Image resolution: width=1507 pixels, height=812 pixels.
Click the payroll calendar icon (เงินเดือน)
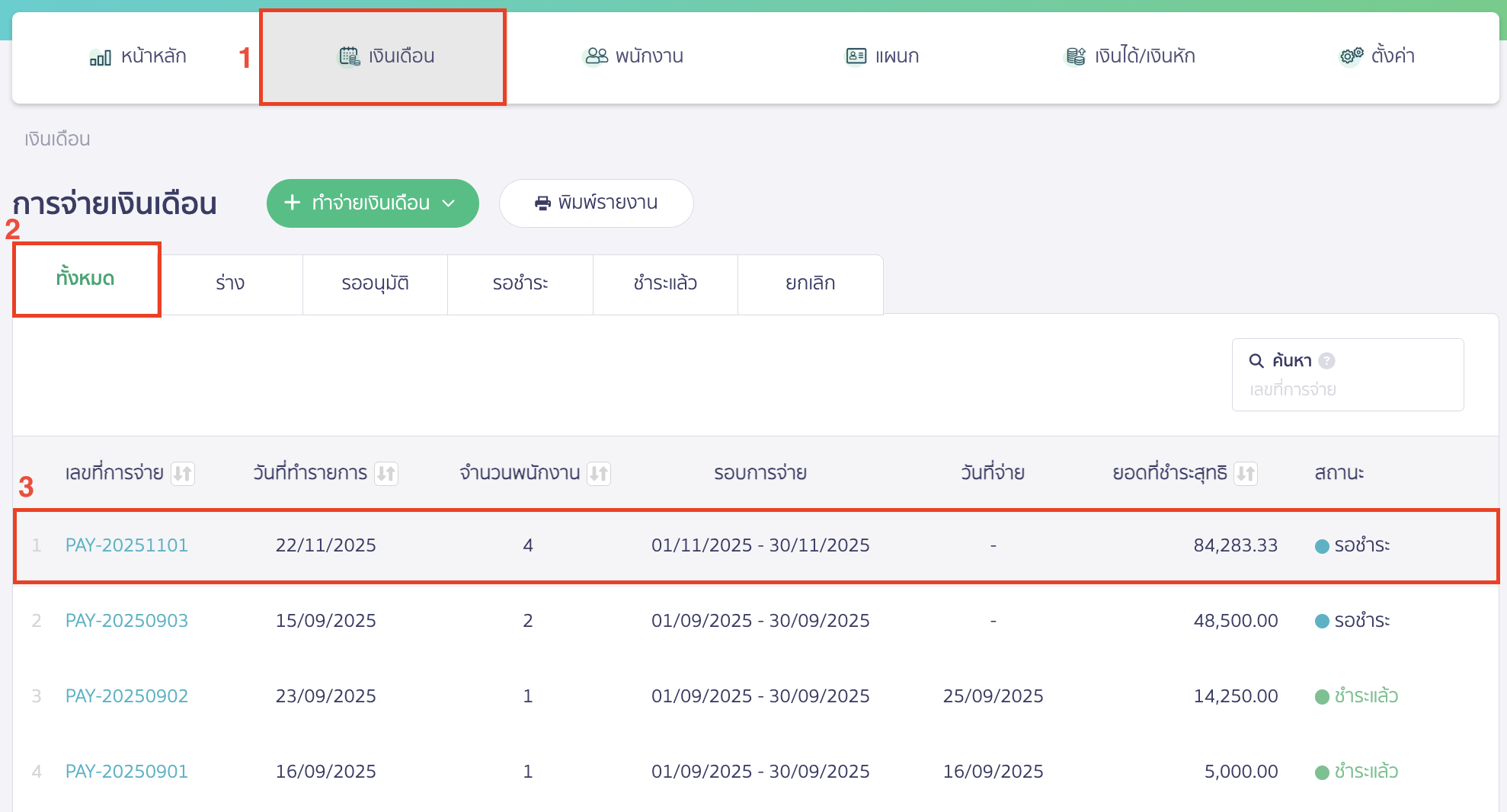349,56
